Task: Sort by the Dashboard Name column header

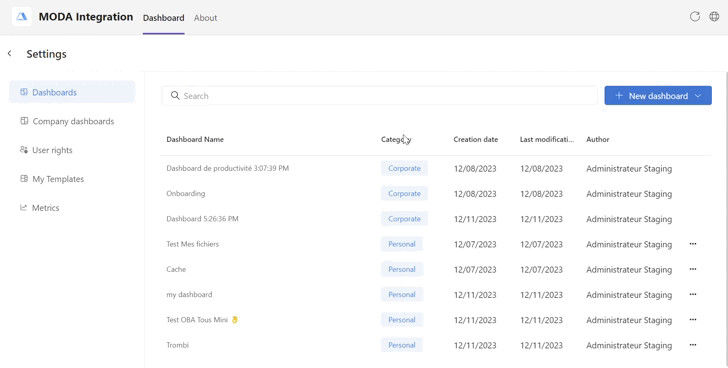Action: [195, 139]
